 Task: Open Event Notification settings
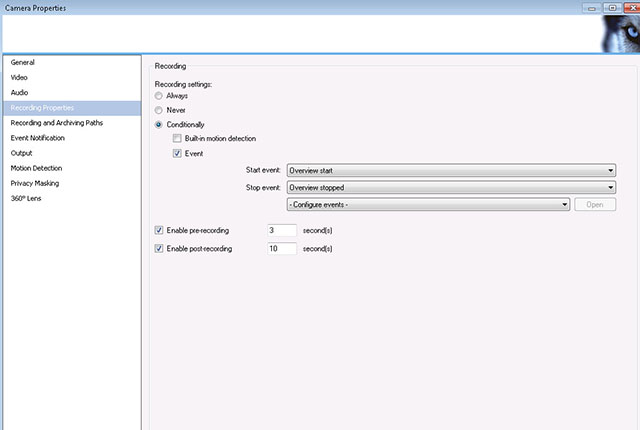[x=37, y=138]
